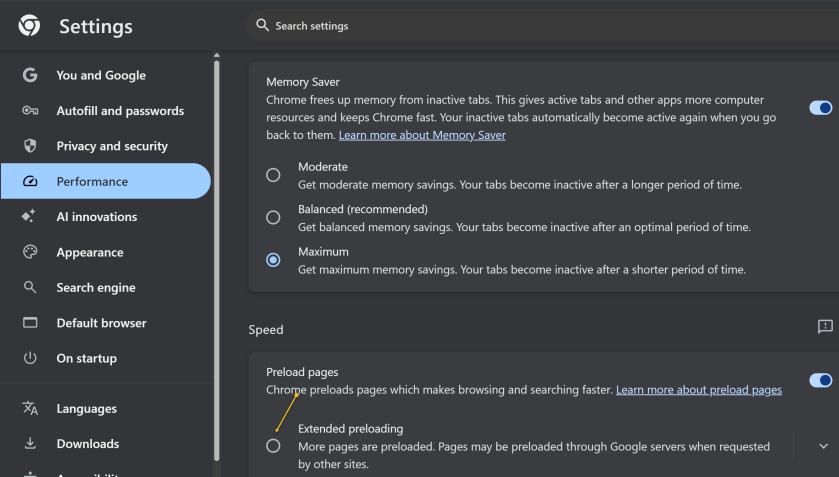Click the You and Google icon

coord(30,75)
